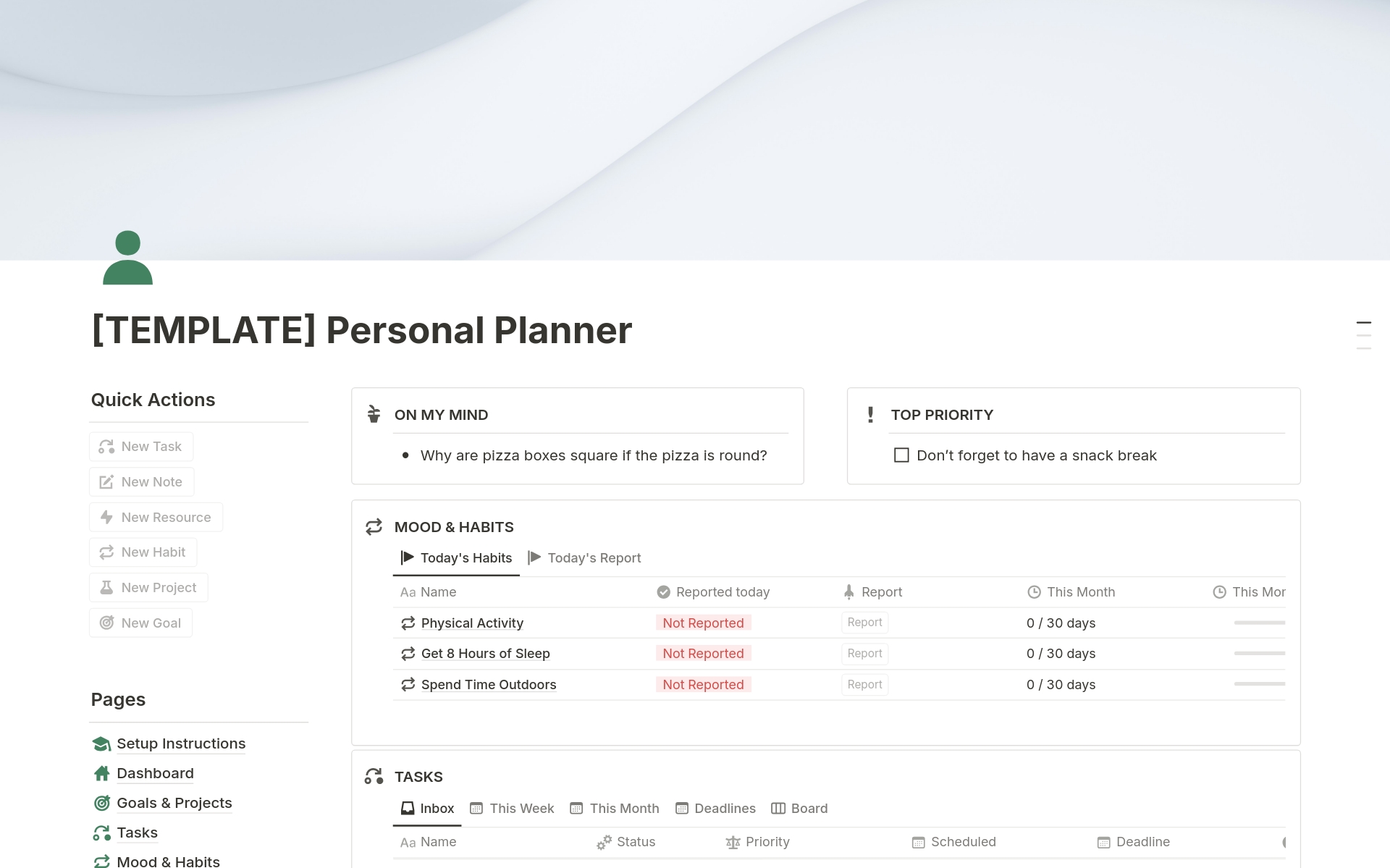Switch to the Deadlines tab

click(x=724, y=808)
